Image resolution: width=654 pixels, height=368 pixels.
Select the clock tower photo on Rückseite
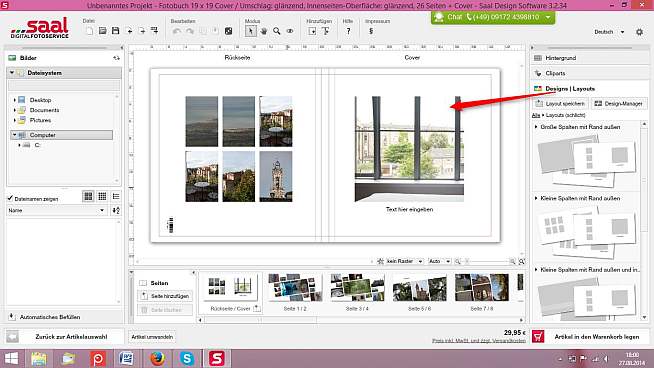tap(276, 176)
